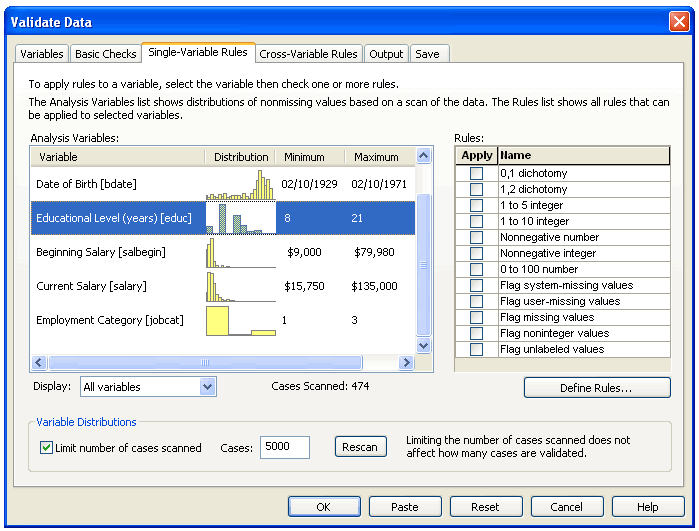Open Cross-Variable Rules tab
Screen dimensions: 699x531
coord(308,54)
